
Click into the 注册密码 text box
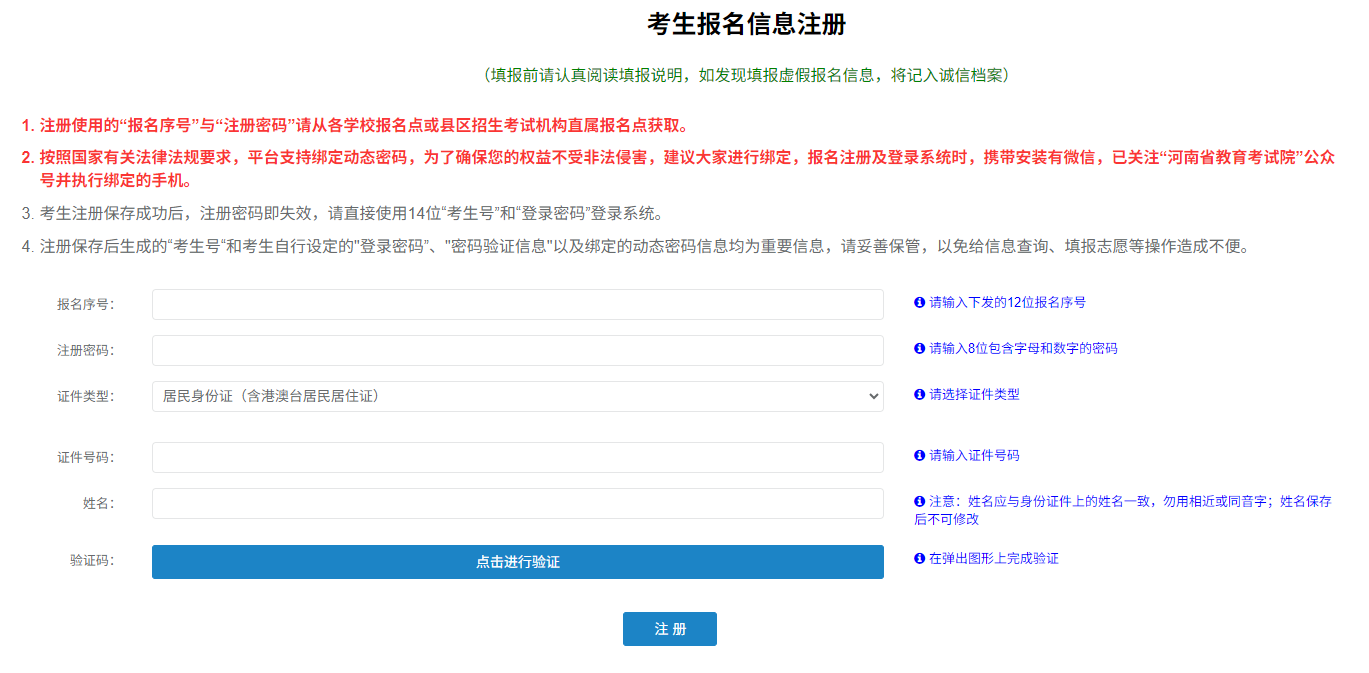517,350
